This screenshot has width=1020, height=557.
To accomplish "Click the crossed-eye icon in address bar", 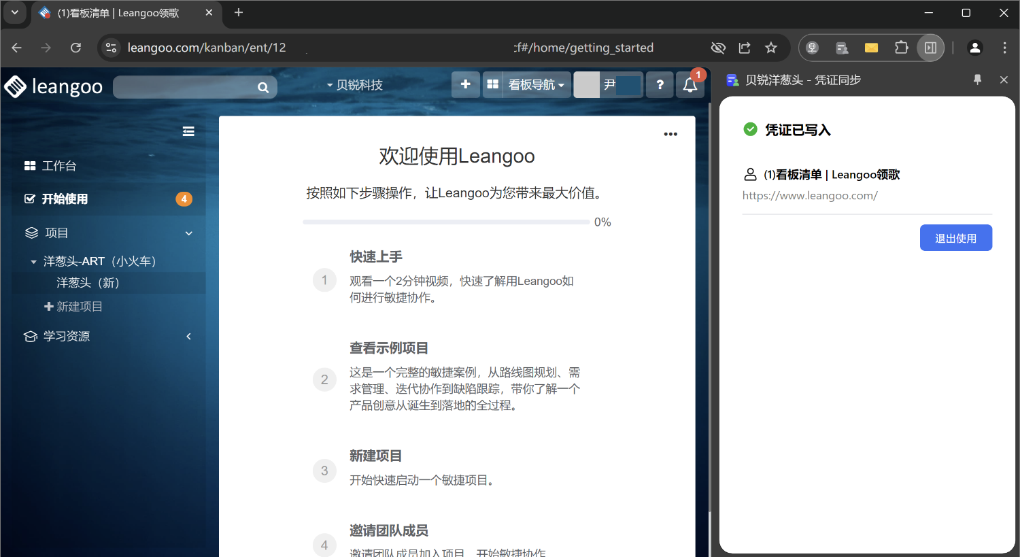I will (x=718, y=48).
